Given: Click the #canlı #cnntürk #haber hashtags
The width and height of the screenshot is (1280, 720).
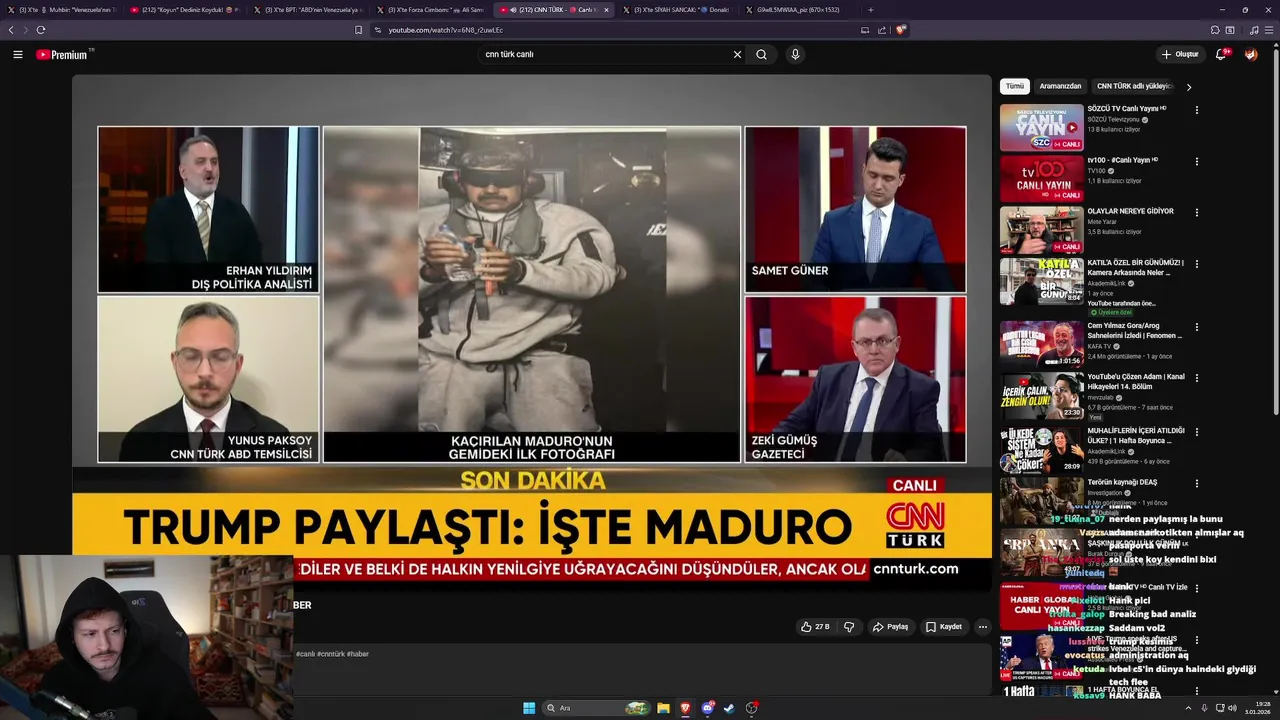Looking at the screenshot, I should pos(332,654).
